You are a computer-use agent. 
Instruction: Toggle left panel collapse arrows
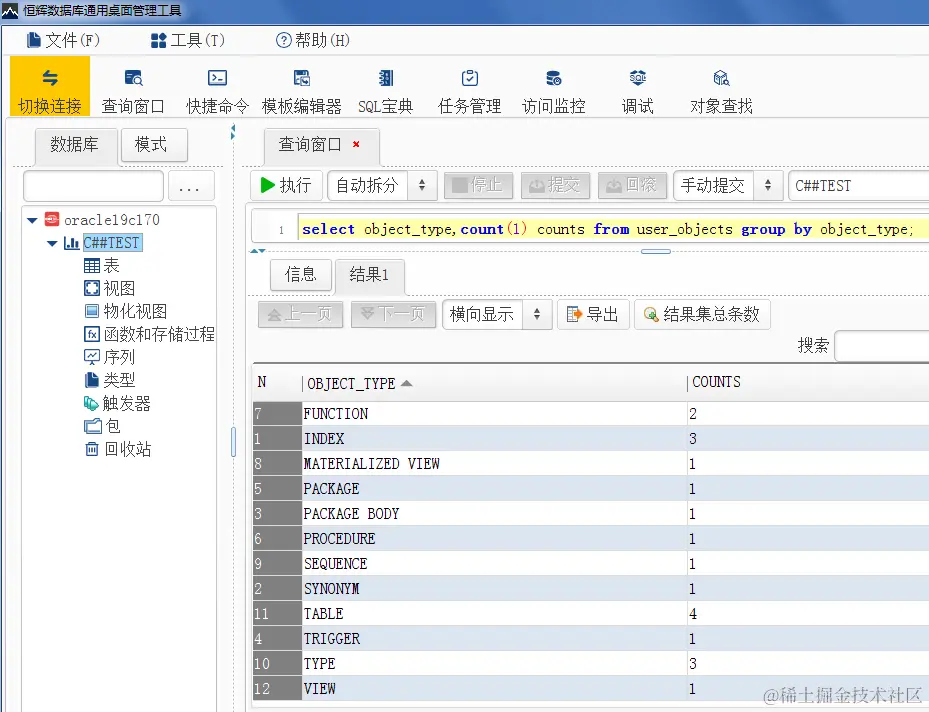[x=233, y=132]
